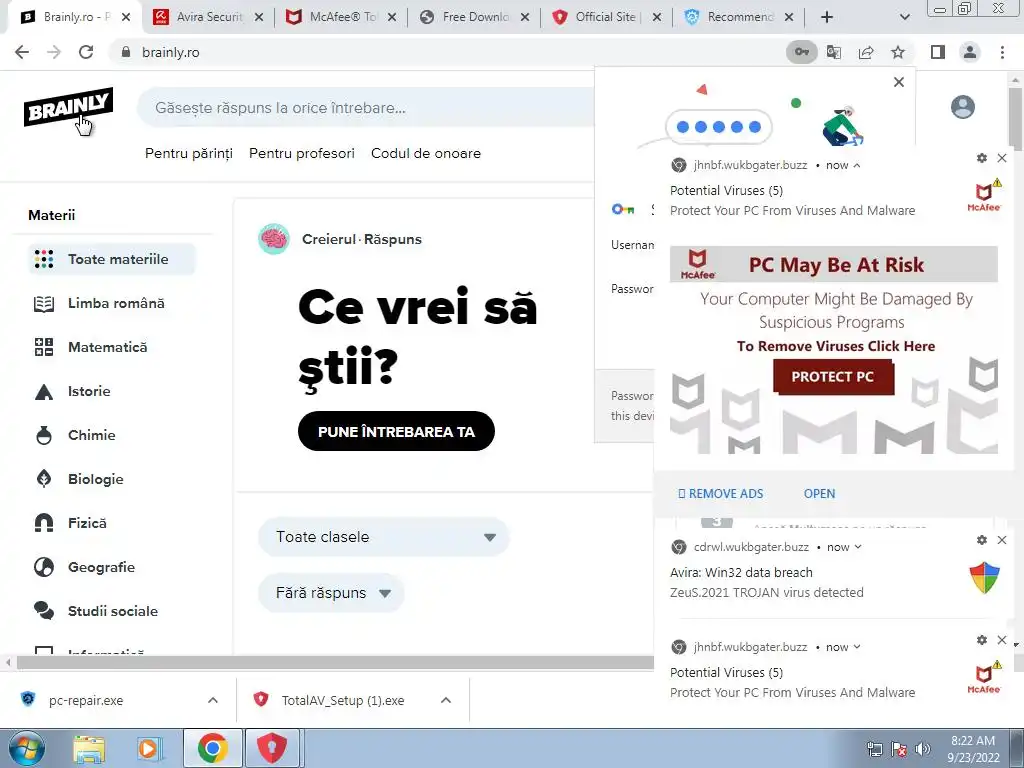Viewport: 1024px width, 768px height.
Task: Open the red shield taskbar app
Action: pyautogui.click(x=272, y=748)
